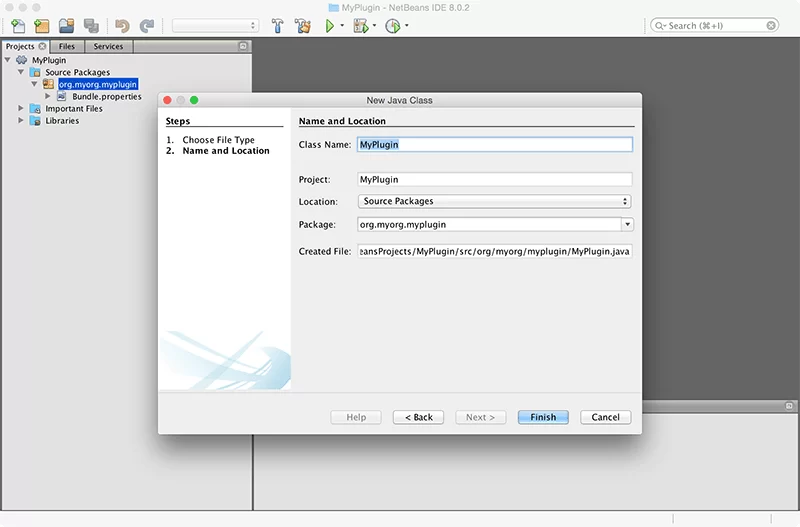Click the Cancel button
The image size is (800, 527).
[606, 417]
